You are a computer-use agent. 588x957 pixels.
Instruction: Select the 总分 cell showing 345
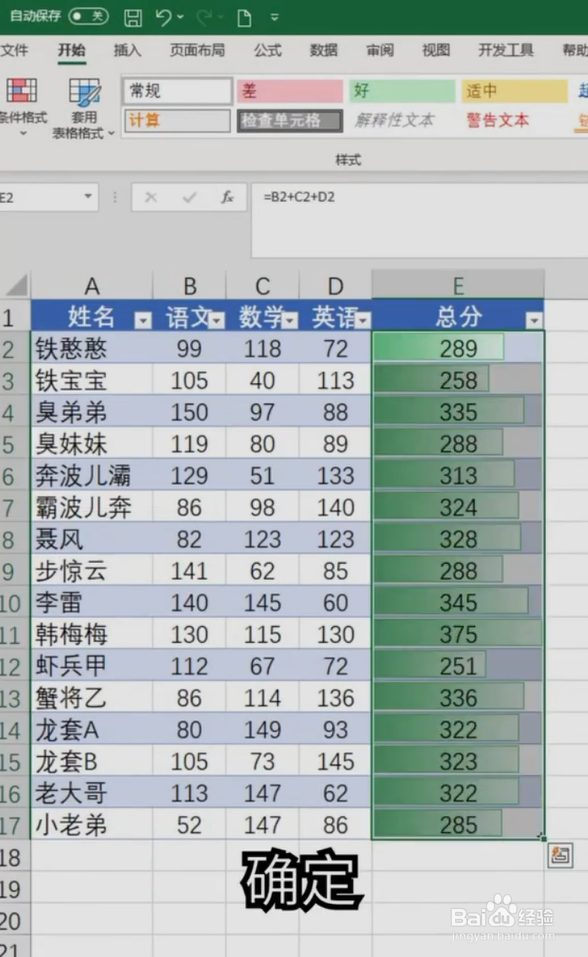click(x=458, y=602)
